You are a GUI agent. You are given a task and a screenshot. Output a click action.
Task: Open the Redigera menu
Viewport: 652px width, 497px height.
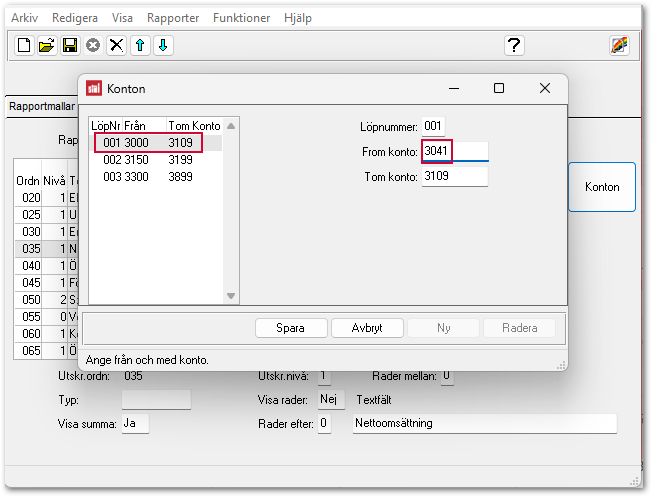pyautogui.click(x=75, y=18)
